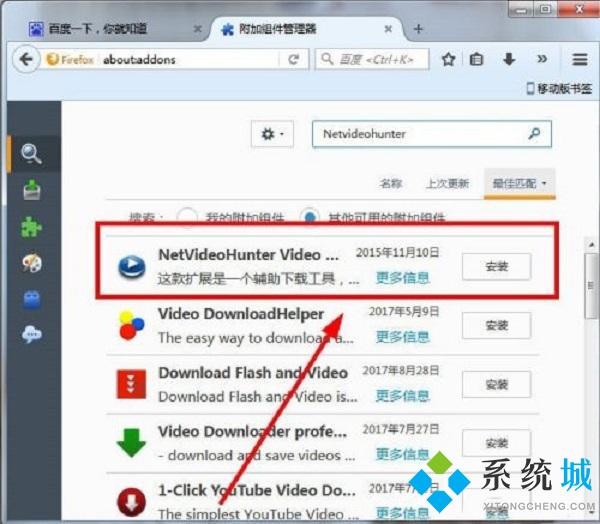This screenshot has width=600, height=524.
Task: Click the Download Flash and Video red icon
Action: point(131,384)
